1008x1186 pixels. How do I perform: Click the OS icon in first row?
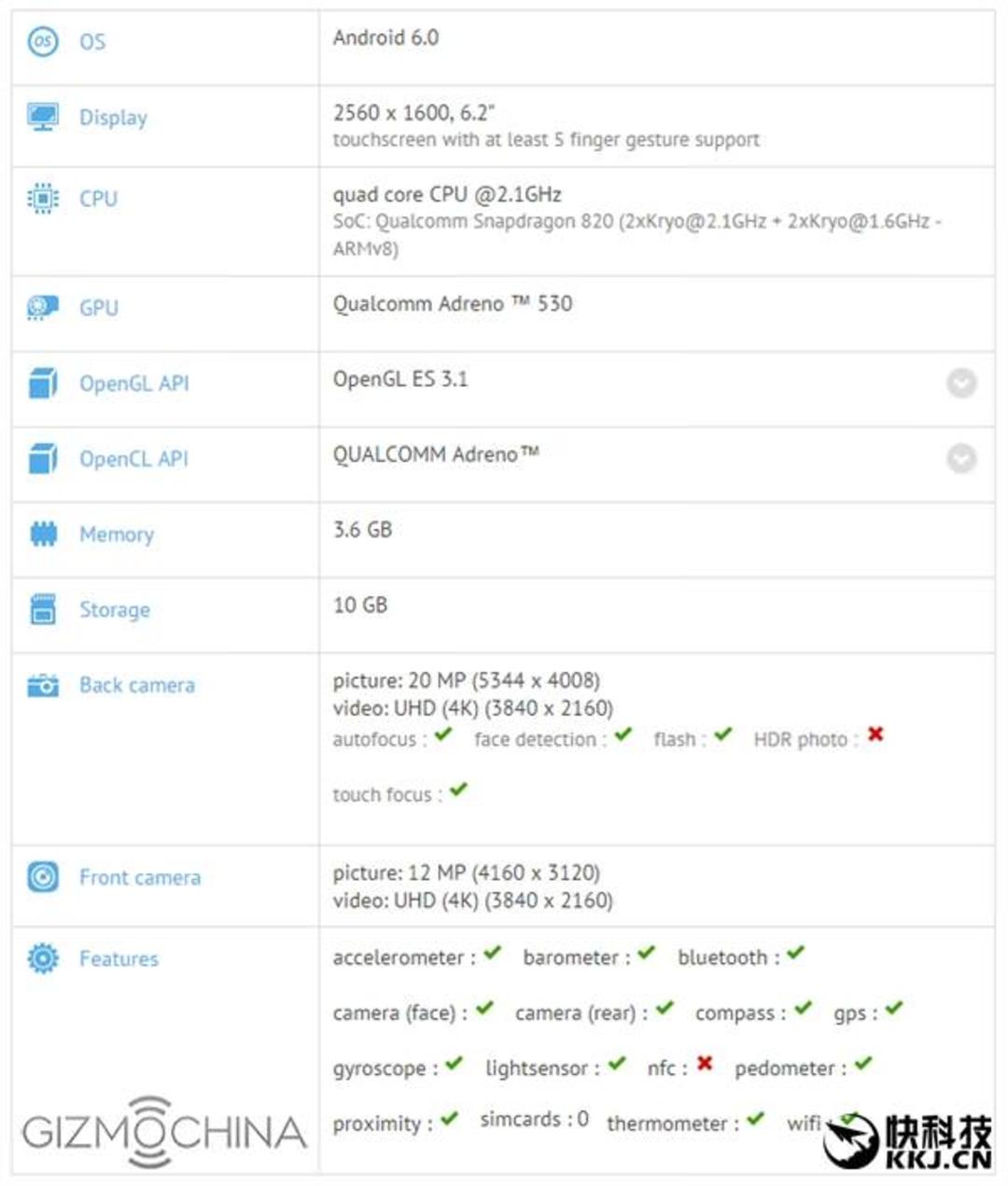(43, 41)
